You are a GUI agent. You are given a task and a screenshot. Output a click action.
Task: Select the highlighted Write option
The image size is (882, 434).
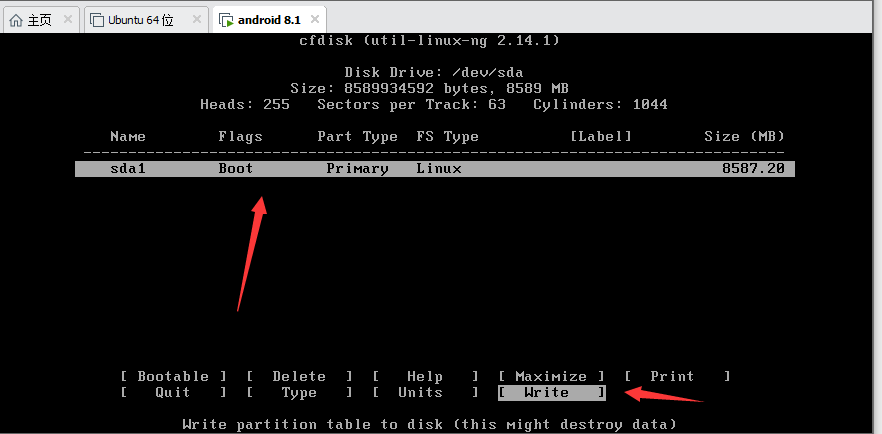click(551, 392)
